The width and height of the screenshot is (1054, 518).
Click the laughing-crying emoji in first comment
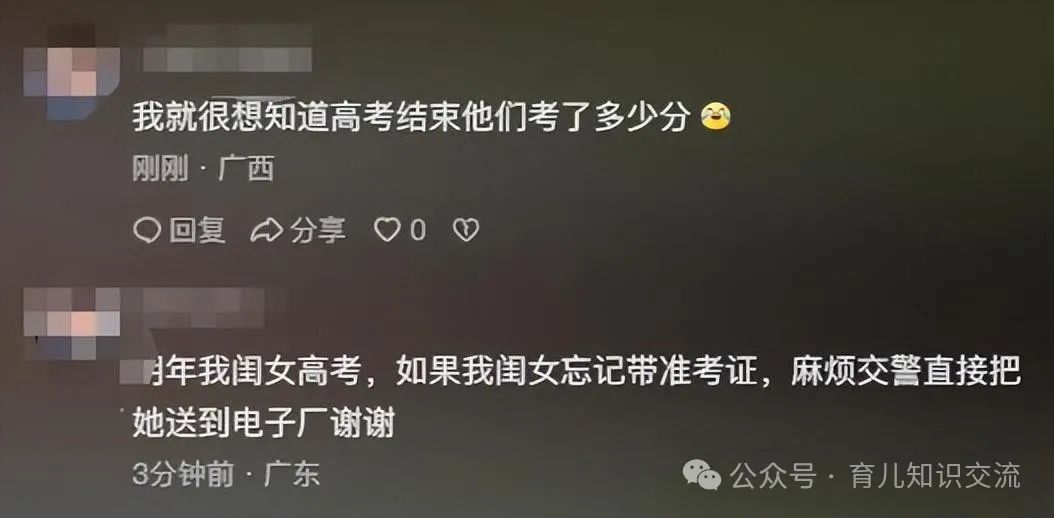715,118
